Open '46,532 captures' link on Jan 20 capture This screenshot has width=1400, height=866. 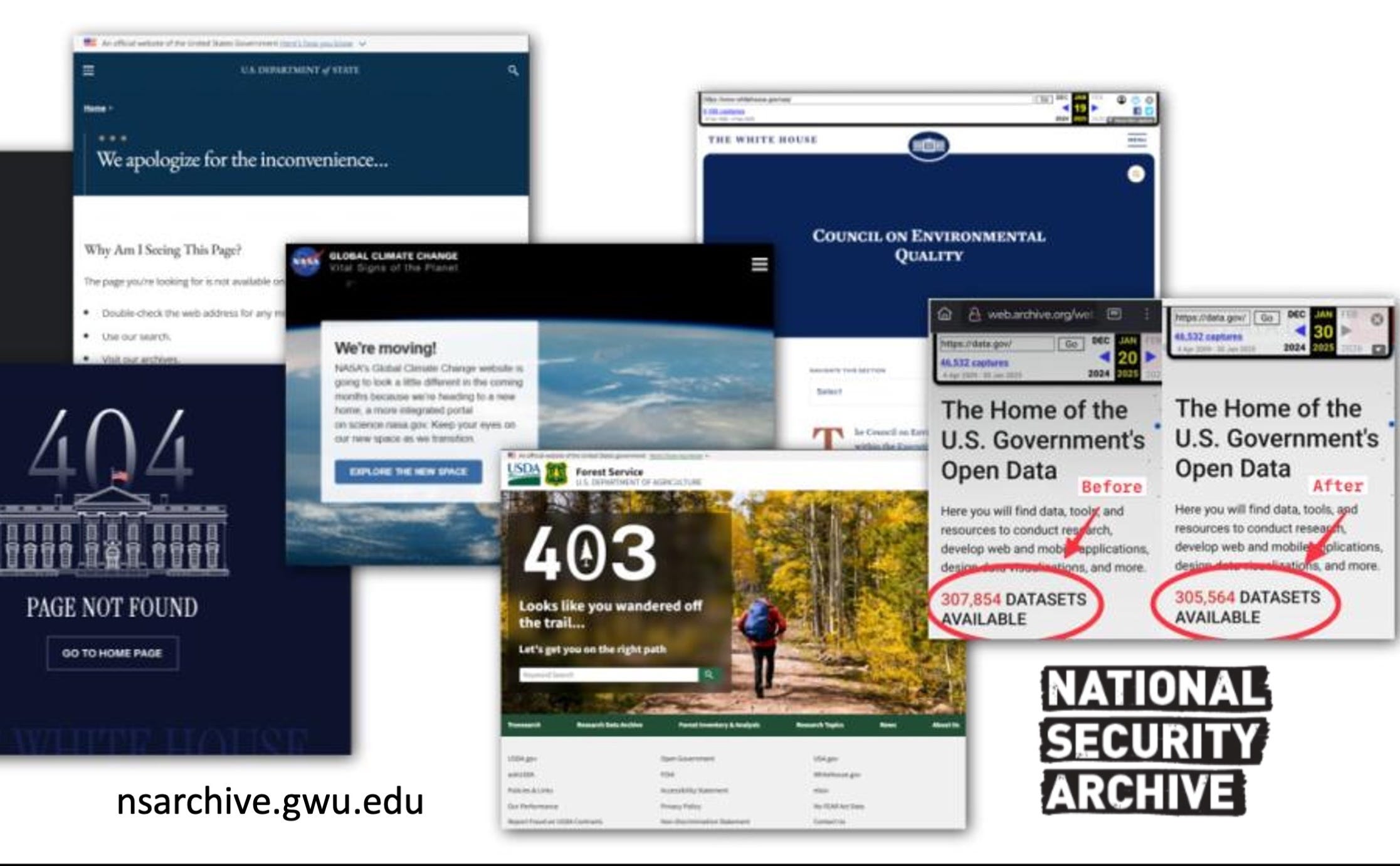(974, 362)
